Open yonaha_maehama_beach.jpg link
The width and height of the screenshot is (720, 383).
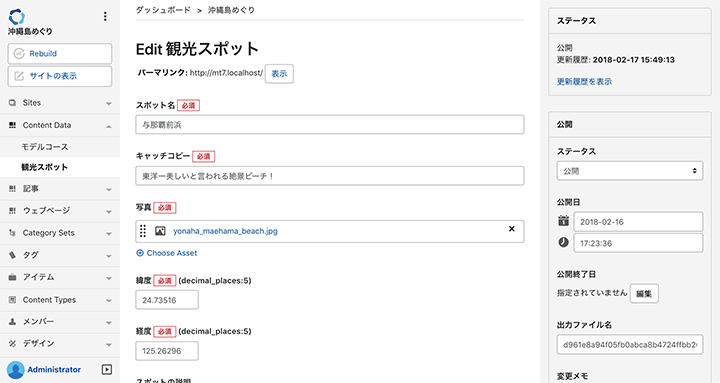click(225, 231)
